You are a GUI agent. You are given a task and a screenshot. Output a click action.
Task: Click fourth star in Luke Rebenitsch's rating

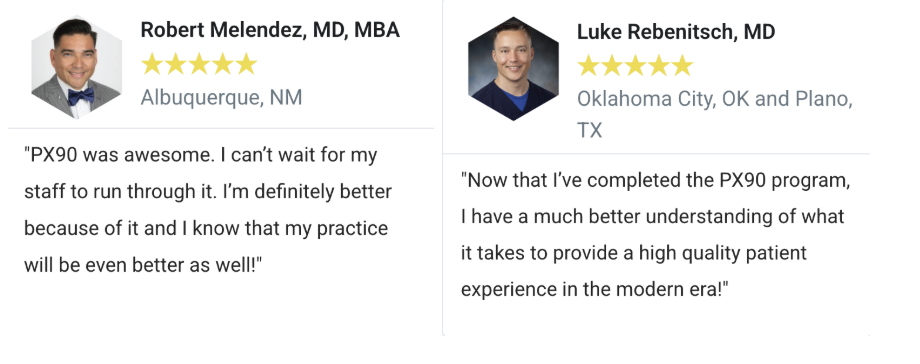tap(659, 66)
